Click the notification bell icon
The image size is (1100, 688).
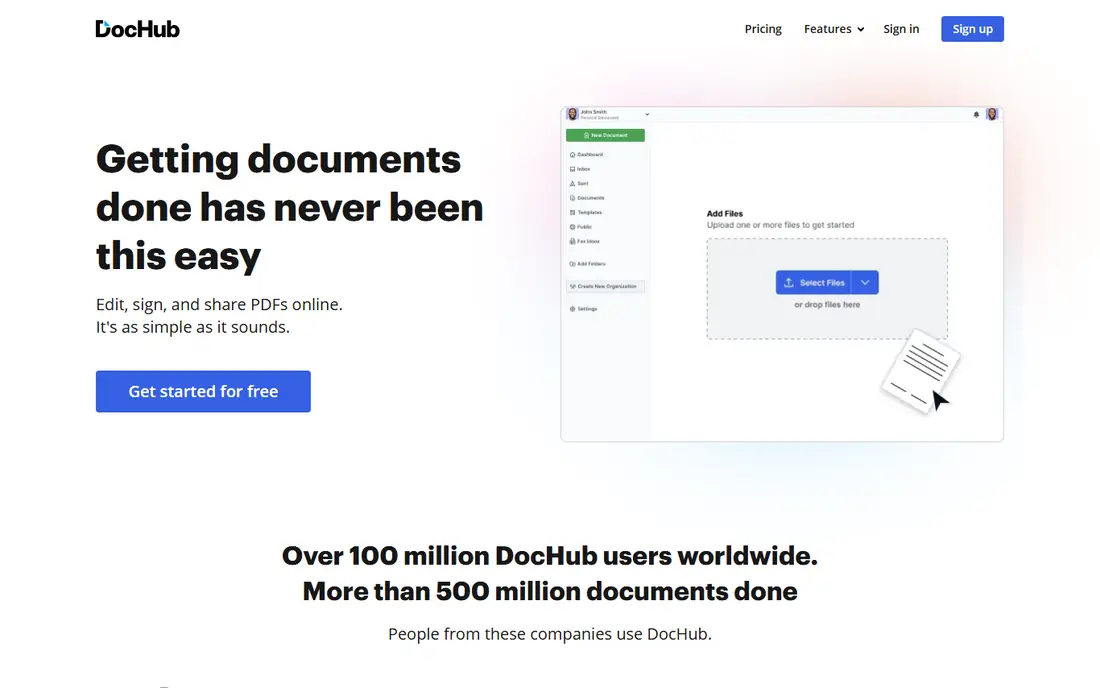coord(976,114)
